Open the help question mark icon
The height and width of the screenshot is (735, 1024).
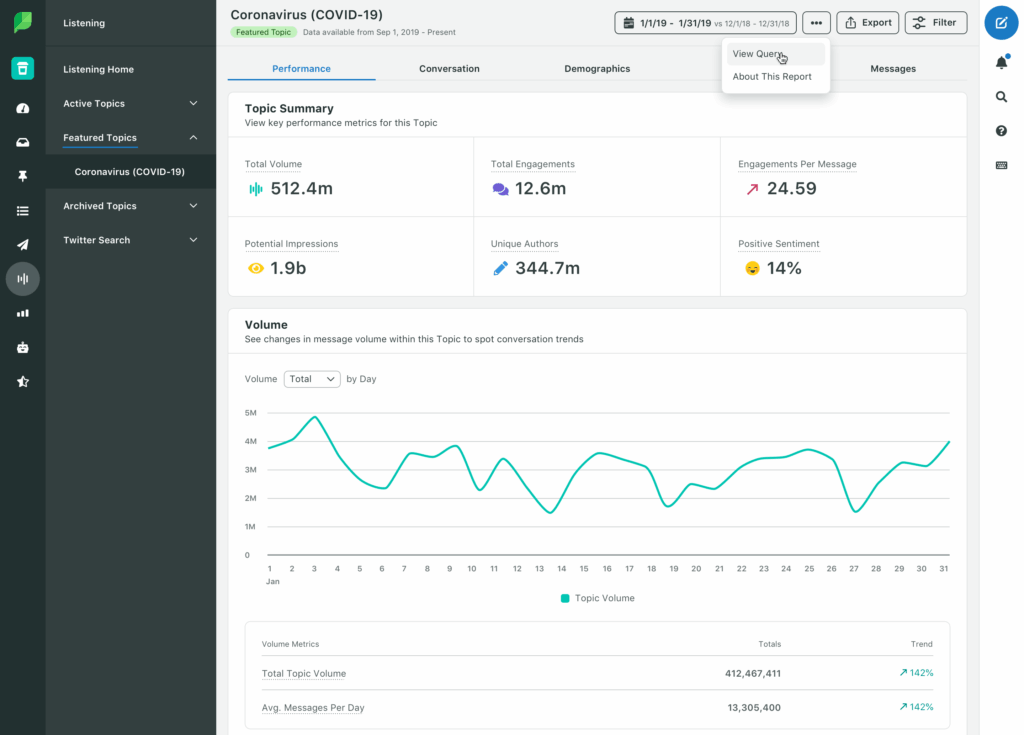tap(1001, 130)
